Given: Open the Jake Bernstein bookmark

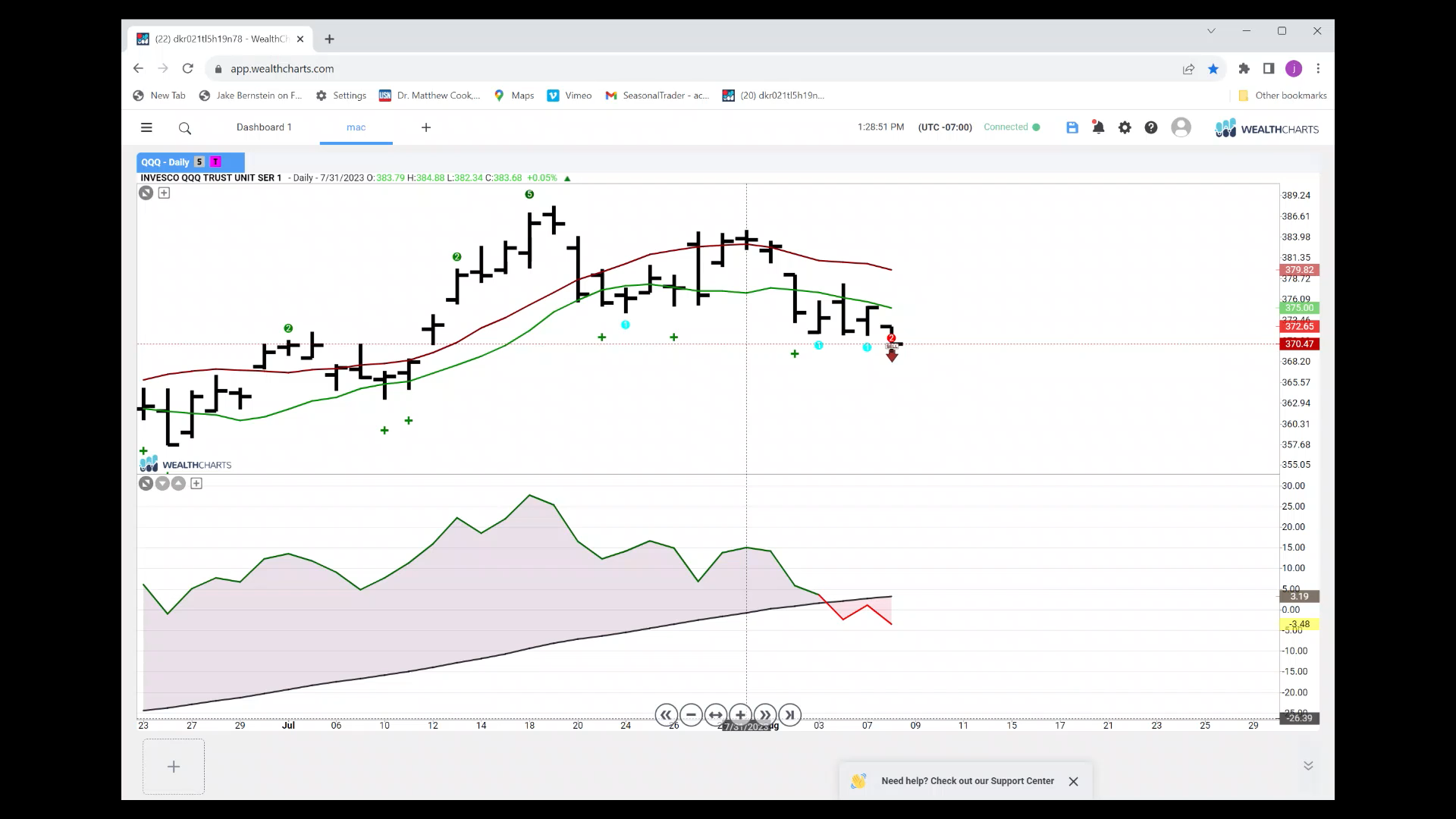Looking at the screenshot, I should (250, 96).
